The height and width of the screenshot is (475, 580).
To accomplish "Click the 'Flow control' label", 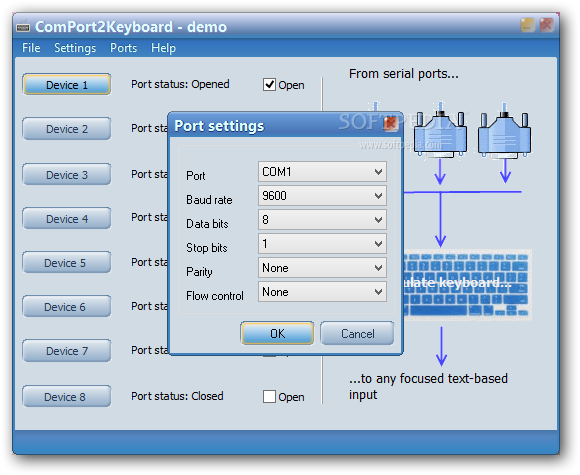I will [215, 296].
